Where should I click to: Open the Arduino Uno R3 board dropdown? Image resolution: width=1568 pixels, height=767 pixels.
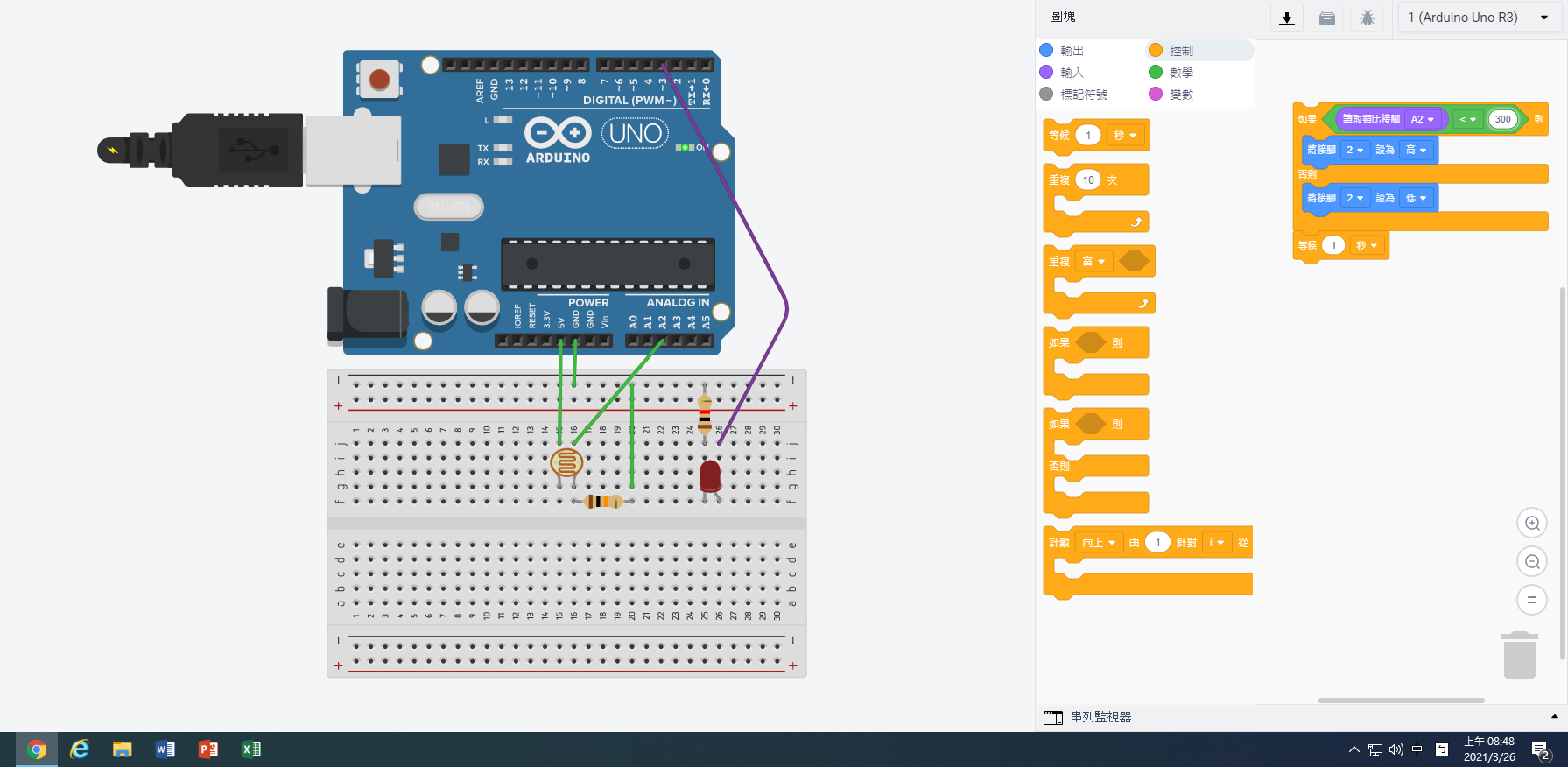pyautogui.click(x=1478, y=18)
